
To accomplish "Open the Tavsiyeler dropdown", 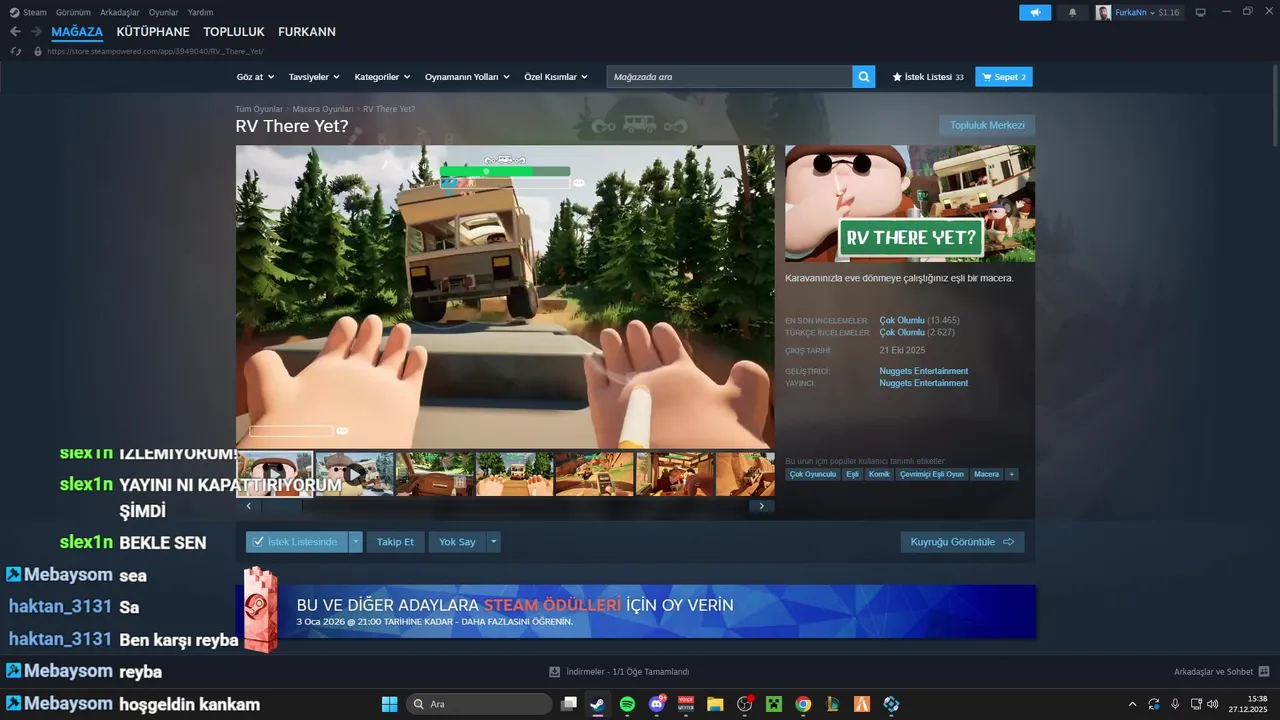I will [314, 77].
